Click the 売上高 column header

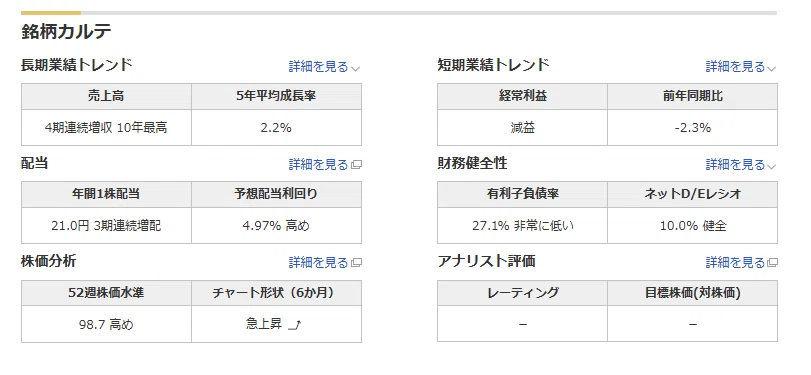click(106, 96)
